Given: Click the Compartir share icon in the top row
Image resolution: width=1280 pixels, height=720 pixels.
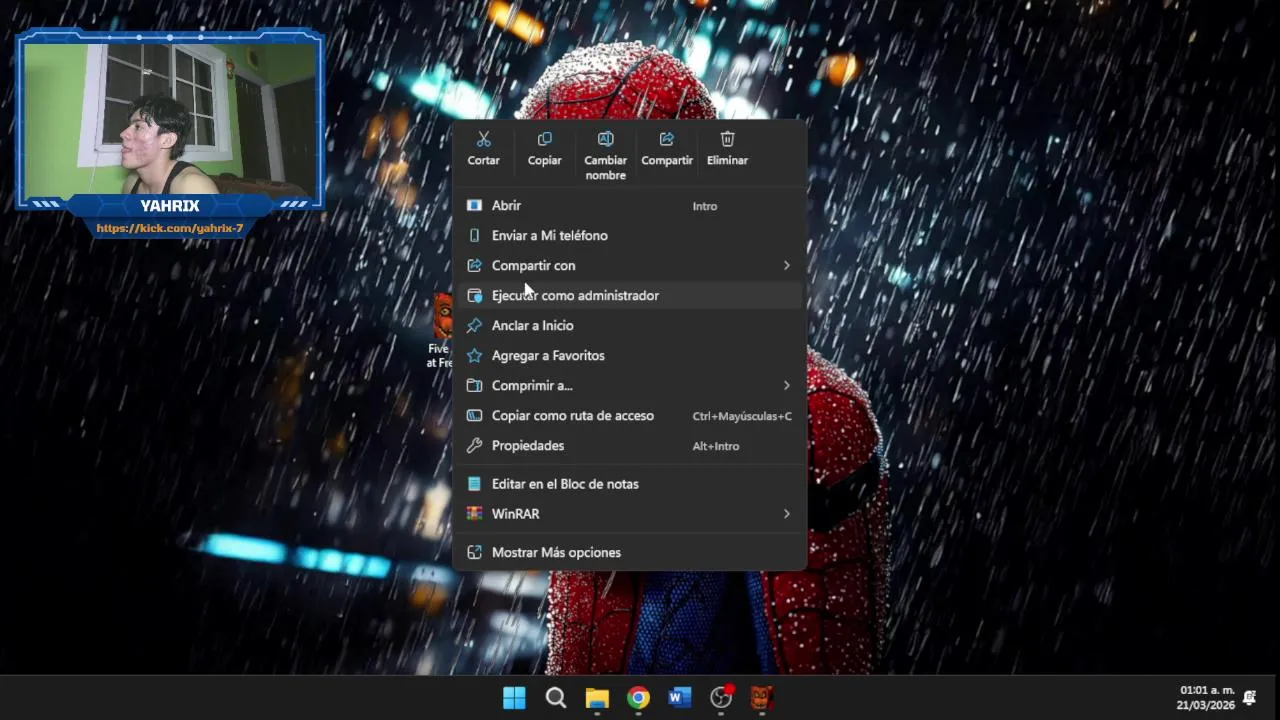Looking at the screenshot, I should point(667,140).
